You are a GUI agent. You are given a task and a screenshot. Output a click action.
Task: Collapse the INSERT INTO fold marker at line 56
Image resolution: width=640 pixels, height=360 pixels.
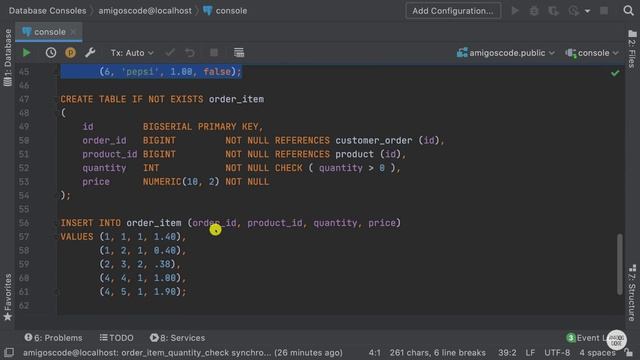(57, 223)
